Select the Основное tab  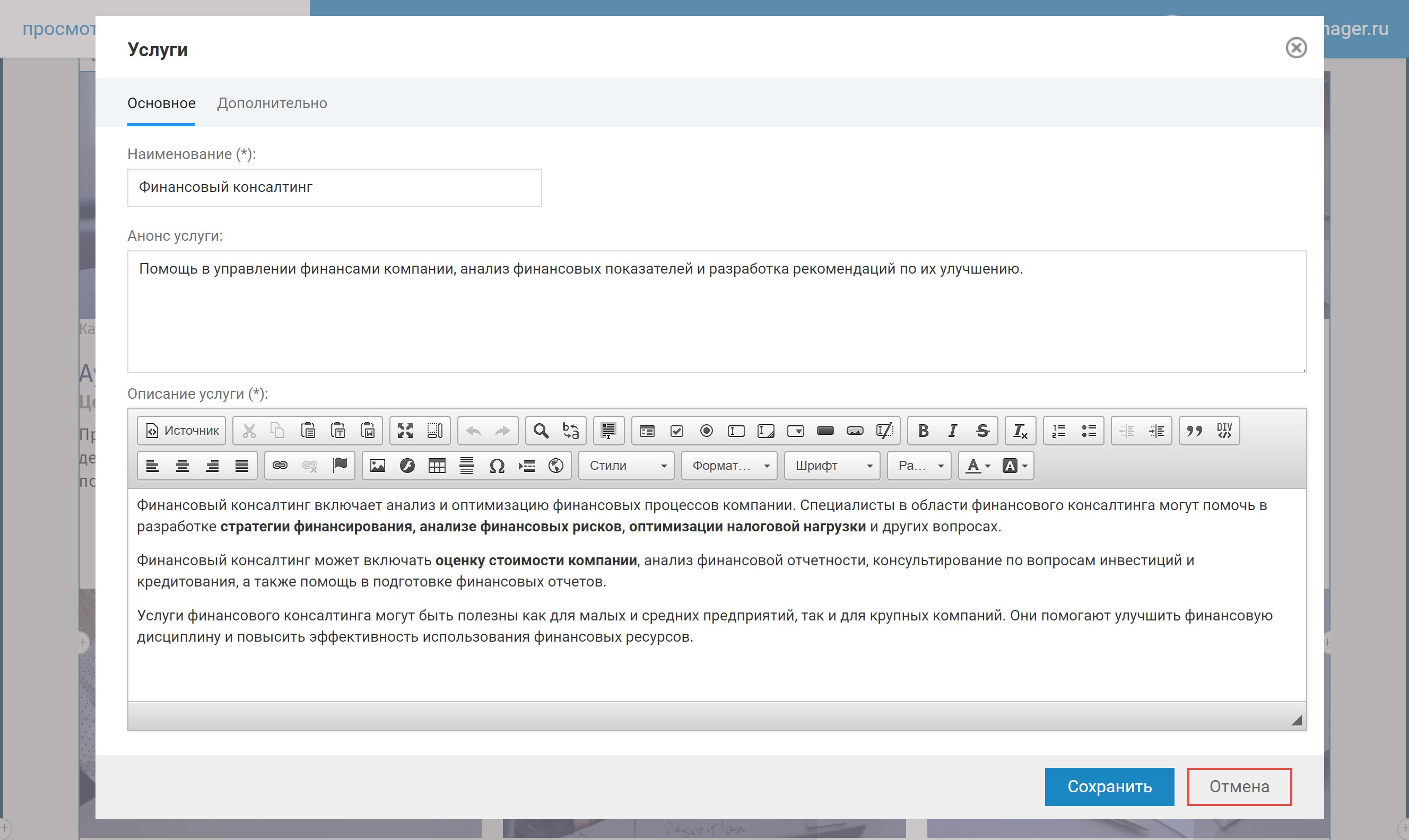point(161,103)
